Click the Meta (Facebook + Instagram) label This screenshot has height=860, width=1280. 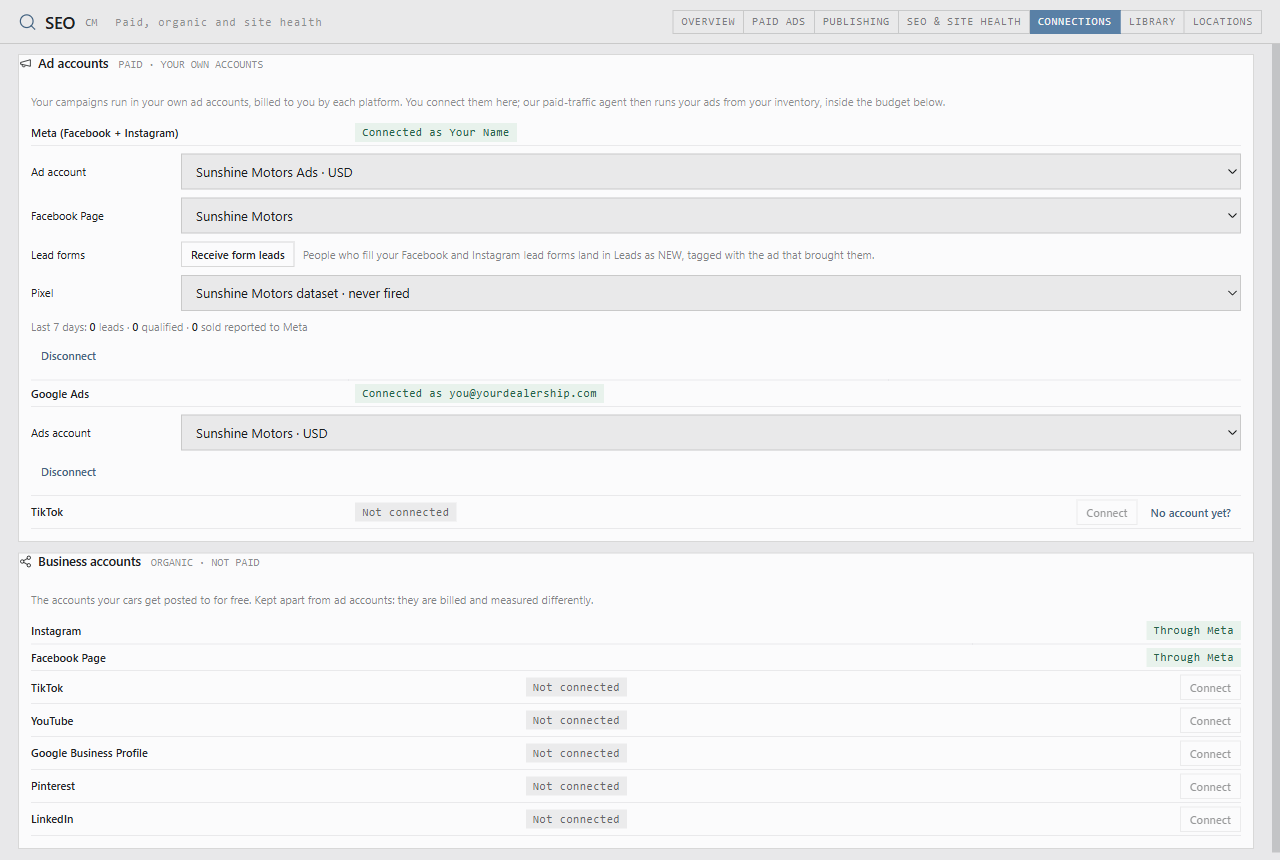pyautogui.click(x=105, y=133)
